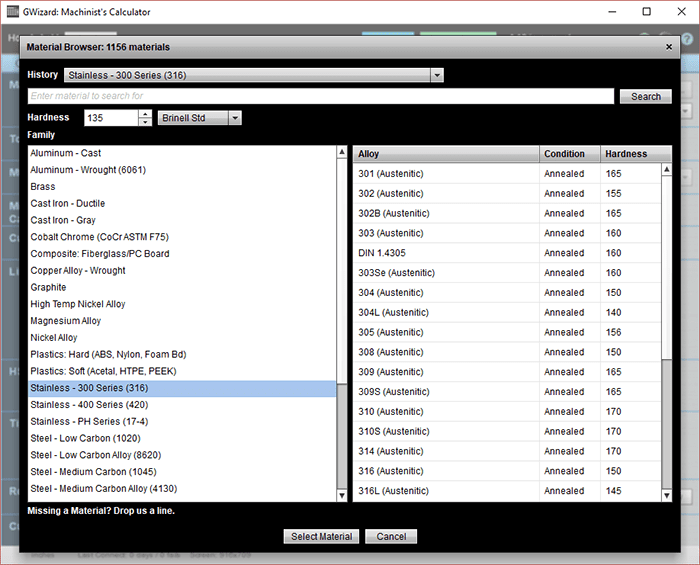Screen dimensions: 700x565
Task: Open the Brinell Std hardness scale dropdown
Action: [235, 118]
